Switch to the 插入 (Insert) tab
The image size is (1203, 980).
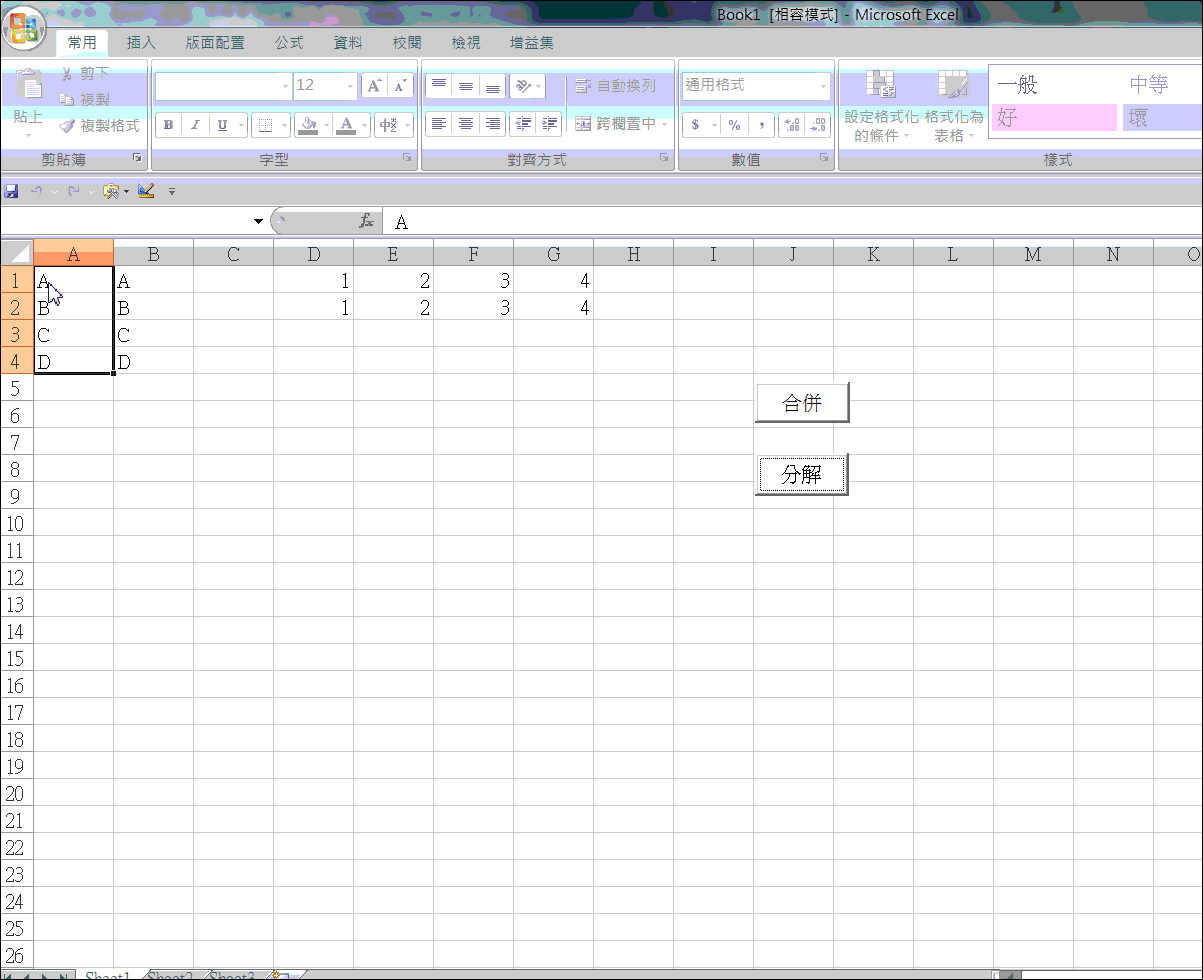pyautogui.click(x=141, y=43)
